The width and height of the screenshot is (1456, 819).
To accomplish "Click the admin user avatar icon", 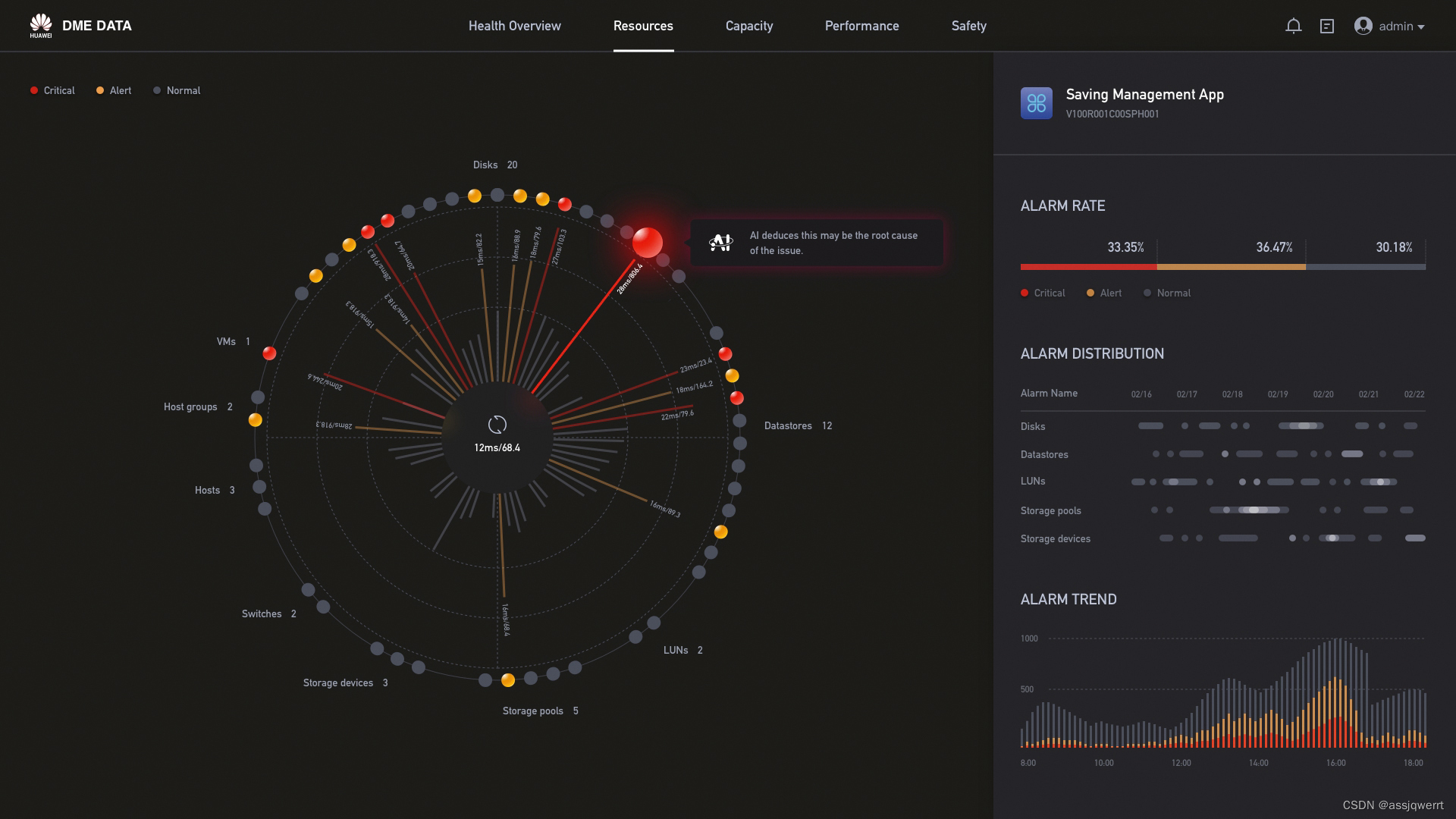I will [1363, 26].
